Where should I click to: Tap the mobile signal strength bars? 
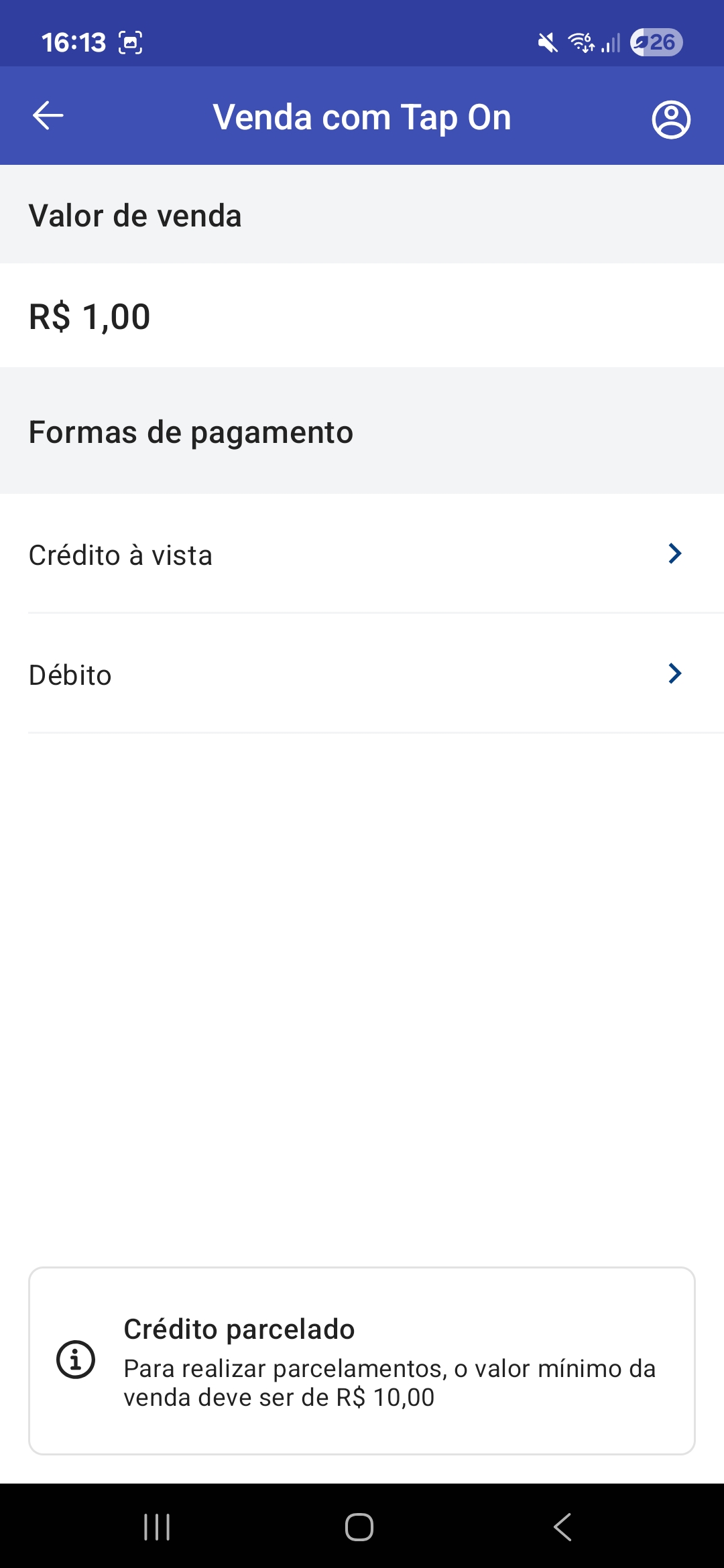611,43
